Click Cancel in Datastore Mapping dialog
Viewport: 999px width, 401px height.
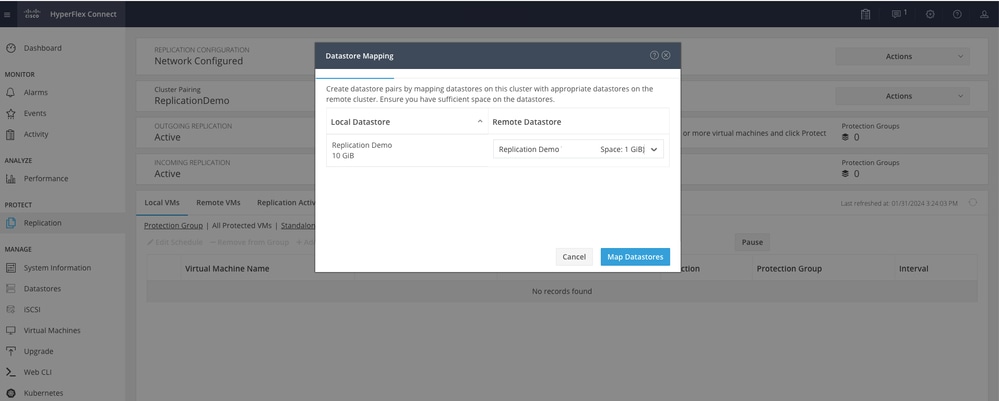(x=574, y=257)
